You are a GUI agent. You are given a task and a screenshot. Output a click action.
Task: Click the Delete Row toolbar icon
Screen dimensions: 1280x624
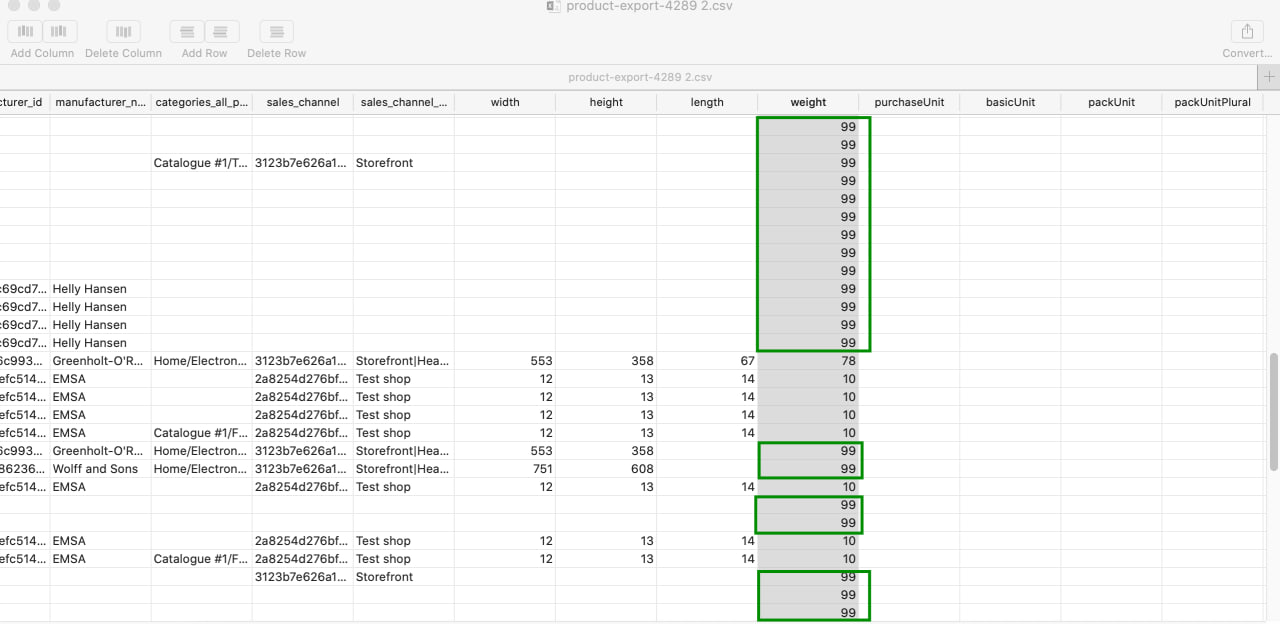pyautogui.click(x=276, y=31)
